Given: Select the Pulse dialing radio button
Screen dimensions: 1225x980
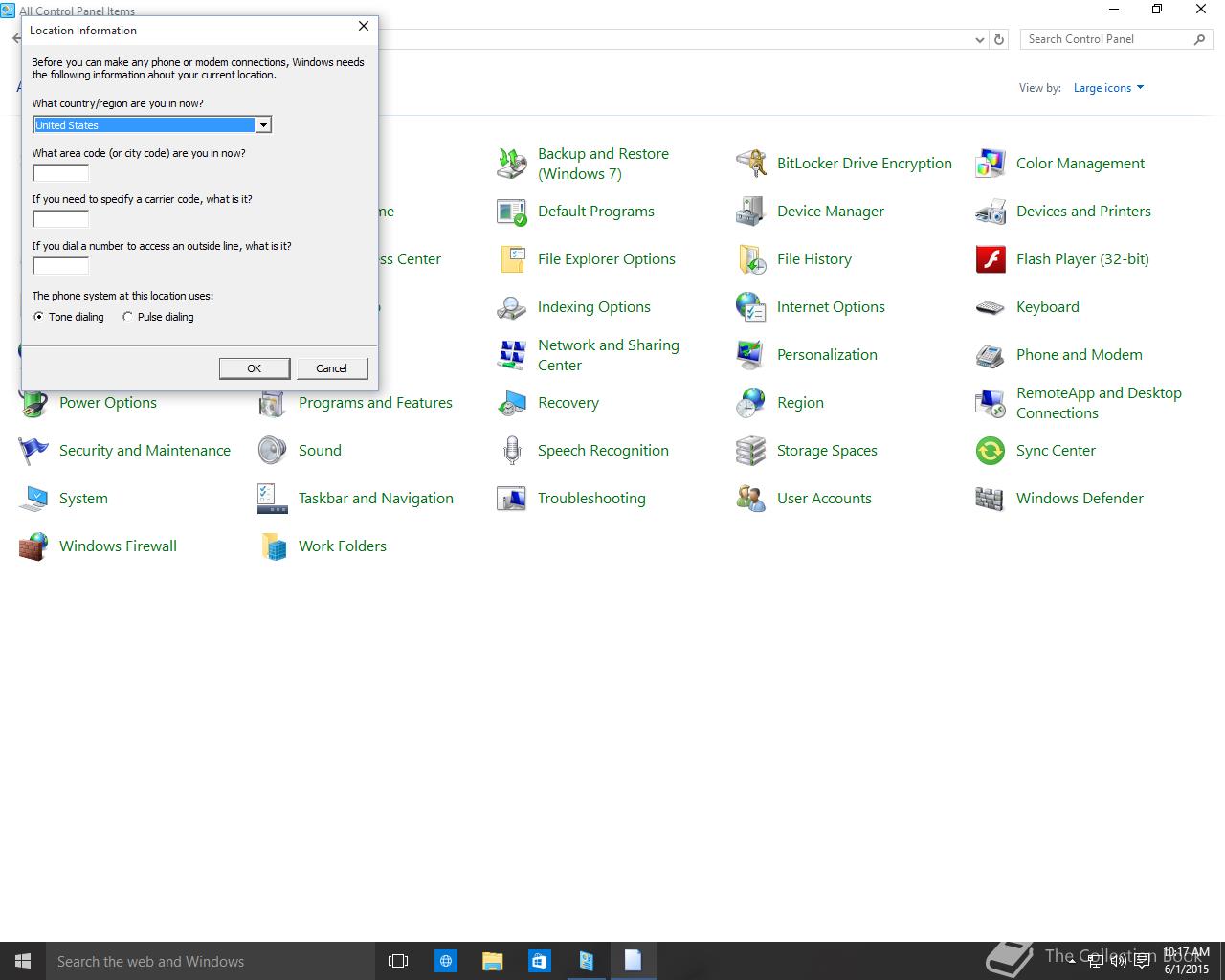Looking at the screenshot, I should point(127,317).
